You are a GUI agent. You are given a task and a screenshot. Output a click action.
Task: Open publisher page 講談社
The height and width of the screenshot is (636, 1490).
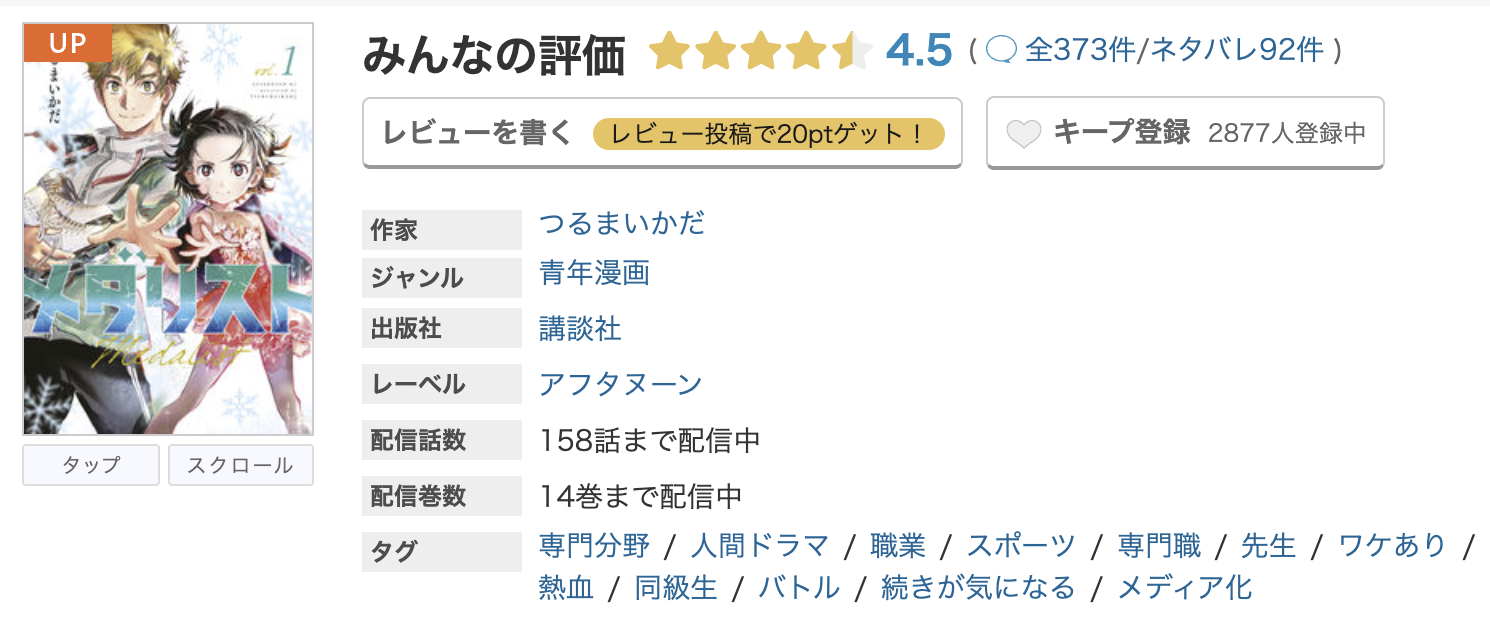[578, 328]
